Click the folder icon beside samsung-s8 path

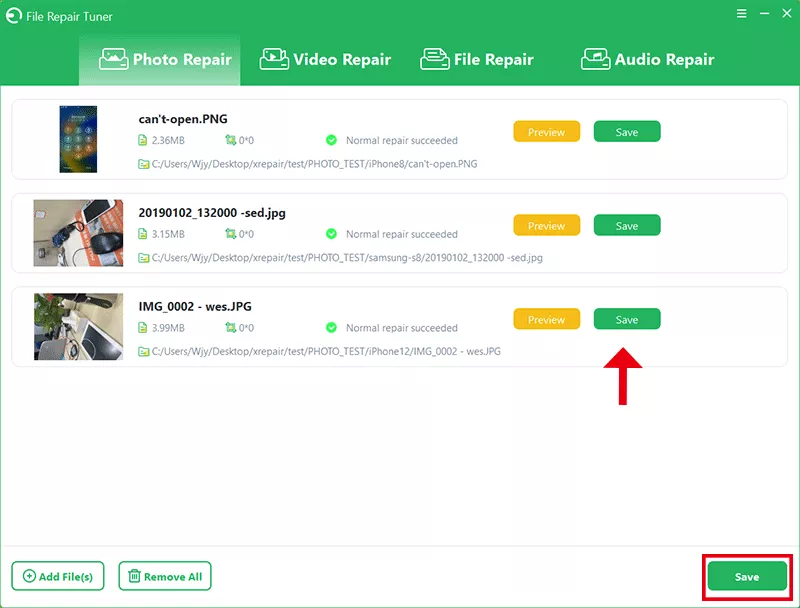click(x=144, y=258)
